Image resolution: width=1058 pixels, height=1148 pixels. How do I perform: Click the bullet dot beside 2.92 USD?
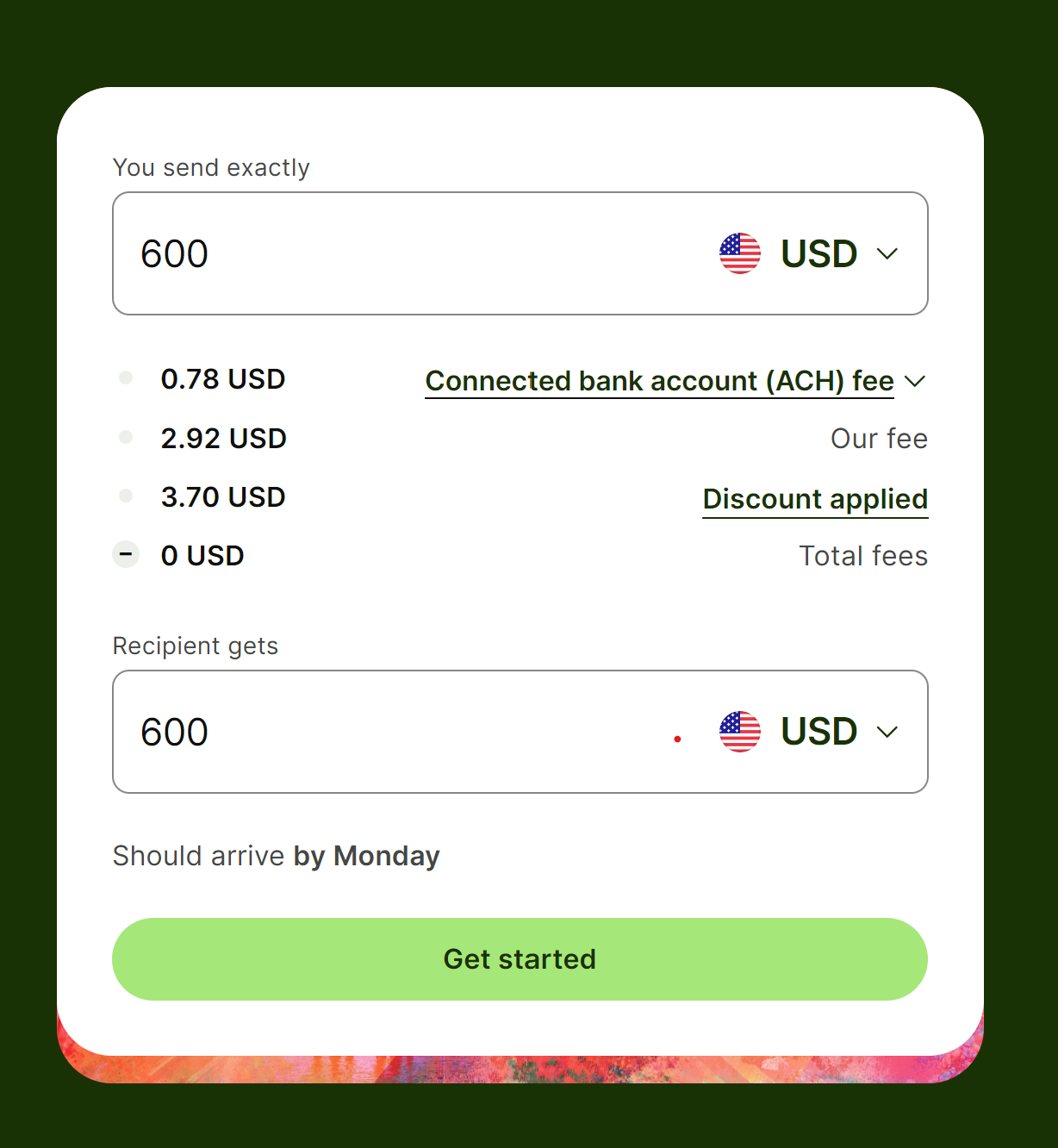126,437
